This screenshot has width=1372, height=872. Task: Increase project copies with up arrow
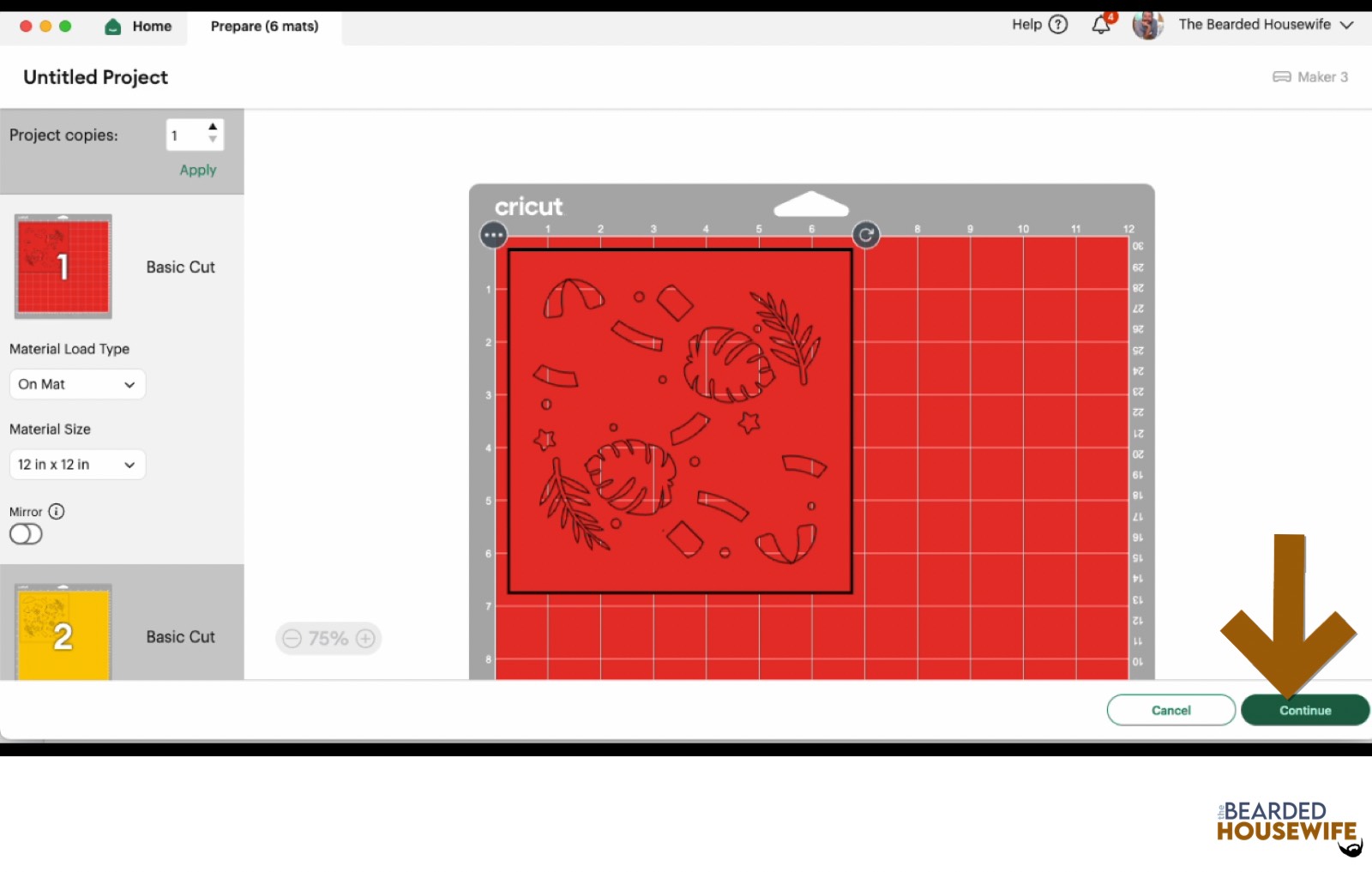coord(213,127)
